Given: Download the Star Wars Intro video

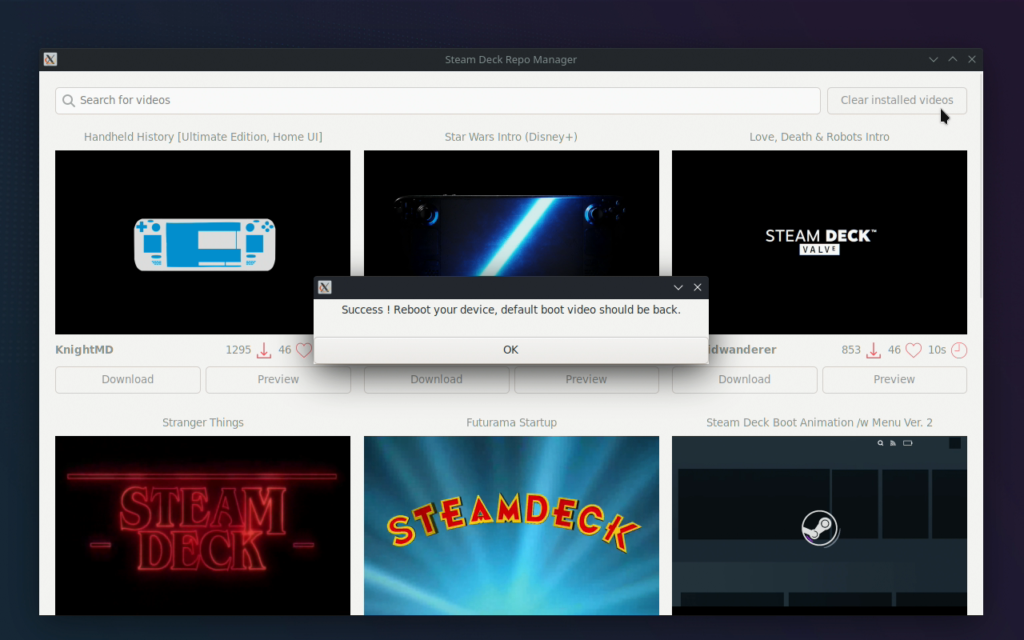Looking at the screenshot, I should click(x=436, y=379).
